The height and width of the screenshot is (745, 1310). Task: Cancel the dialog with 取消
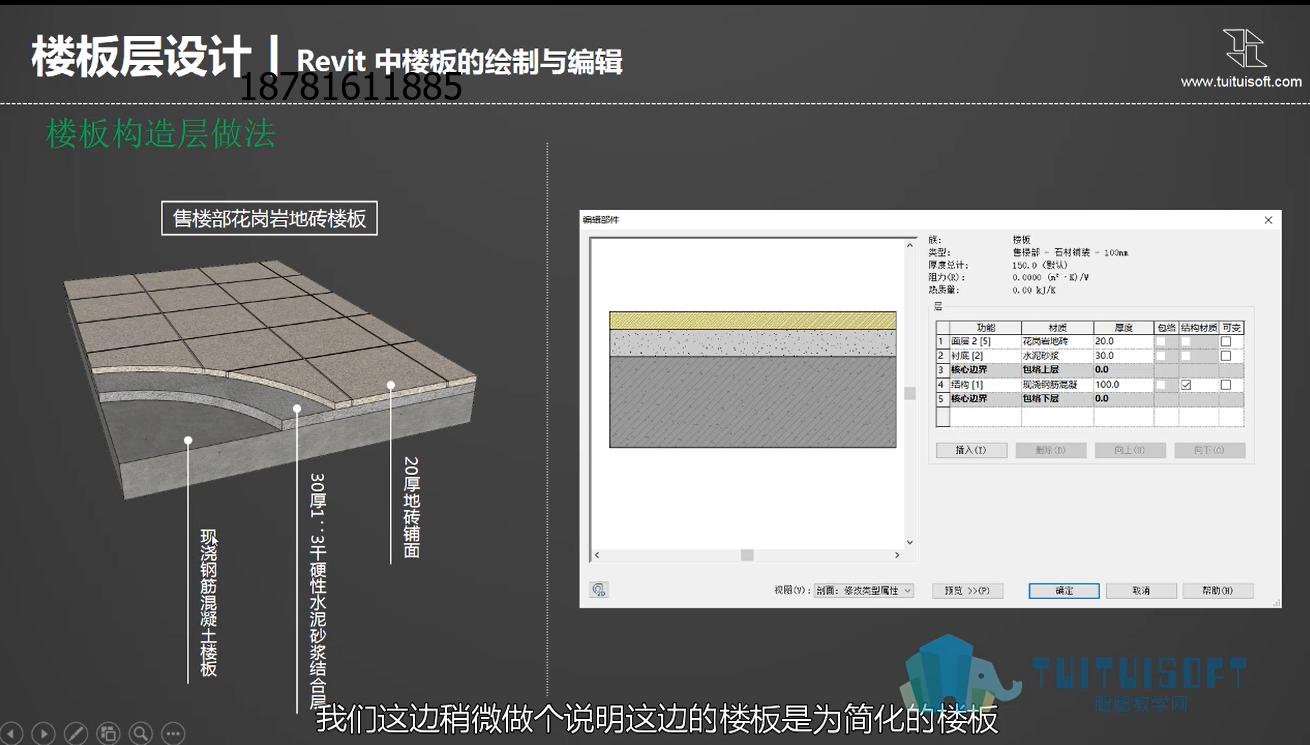point(1141,591)
